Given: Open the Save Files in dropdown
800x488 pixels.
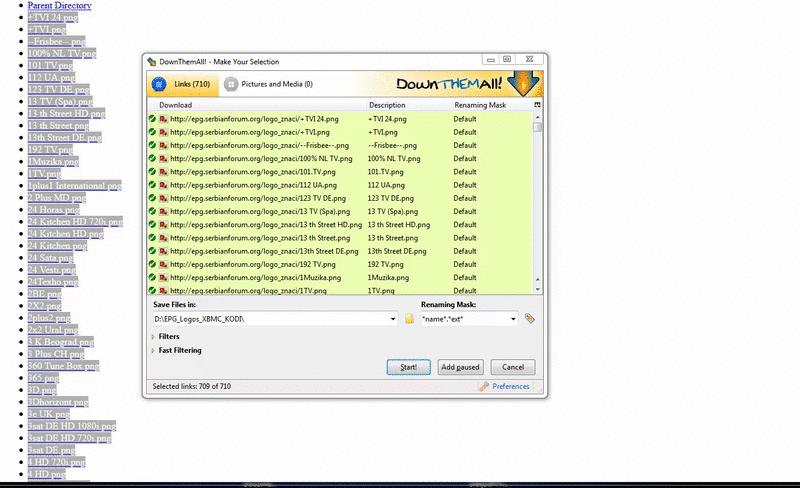Looking at the screenshot, I should (395, 319).
